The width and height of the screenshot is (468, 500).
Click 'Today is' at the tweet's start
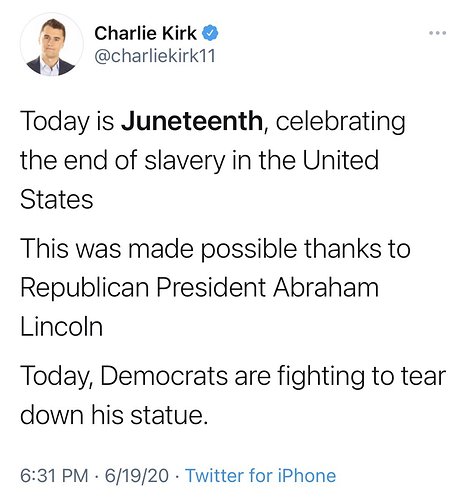67,121
